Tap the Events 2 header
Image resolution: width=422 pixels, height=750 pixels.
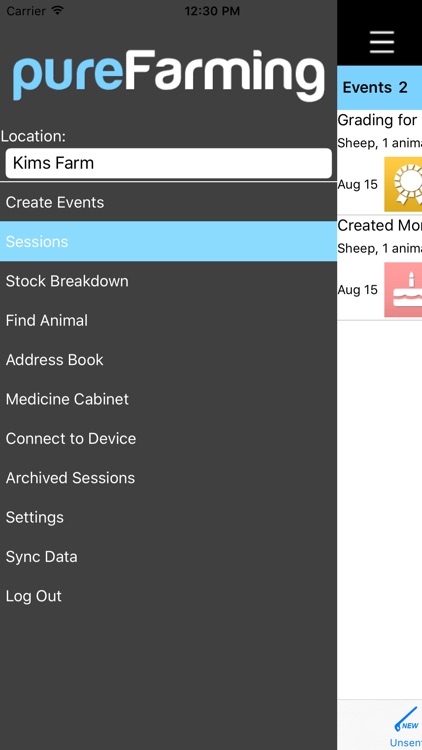(x=379, y=88)
